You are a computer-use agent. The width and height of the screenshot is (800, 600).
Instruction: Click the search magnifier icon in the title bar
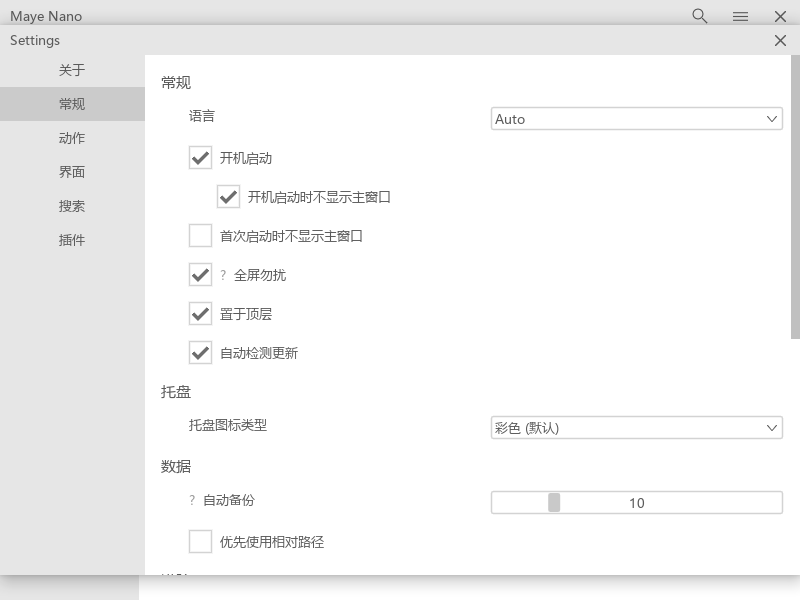pyautogui.click(x=698, y=16)
